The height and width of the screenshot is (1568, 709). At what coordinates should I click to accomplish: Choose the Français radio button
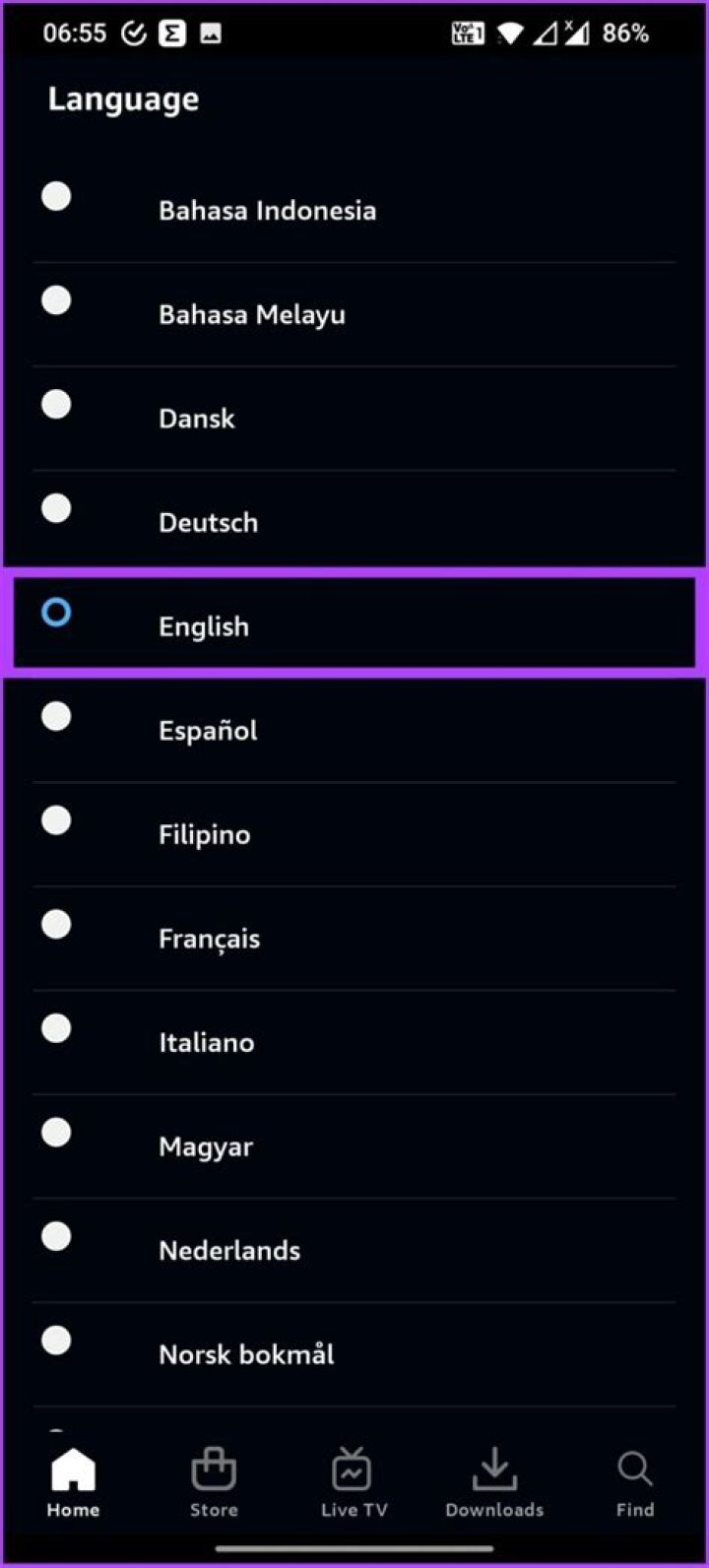56,924
